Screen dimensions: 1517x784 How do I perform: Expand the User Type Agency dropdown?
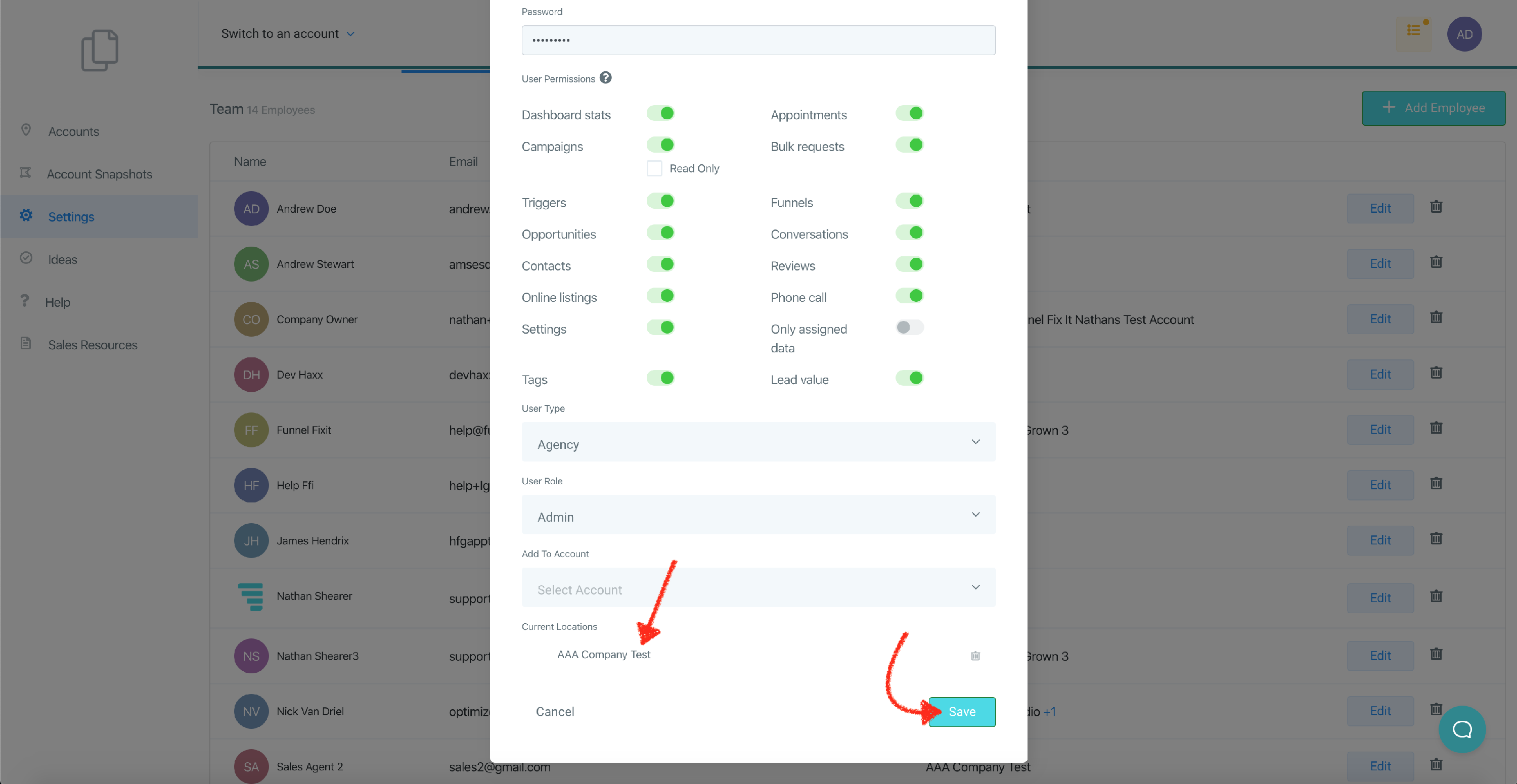(758, 443)
